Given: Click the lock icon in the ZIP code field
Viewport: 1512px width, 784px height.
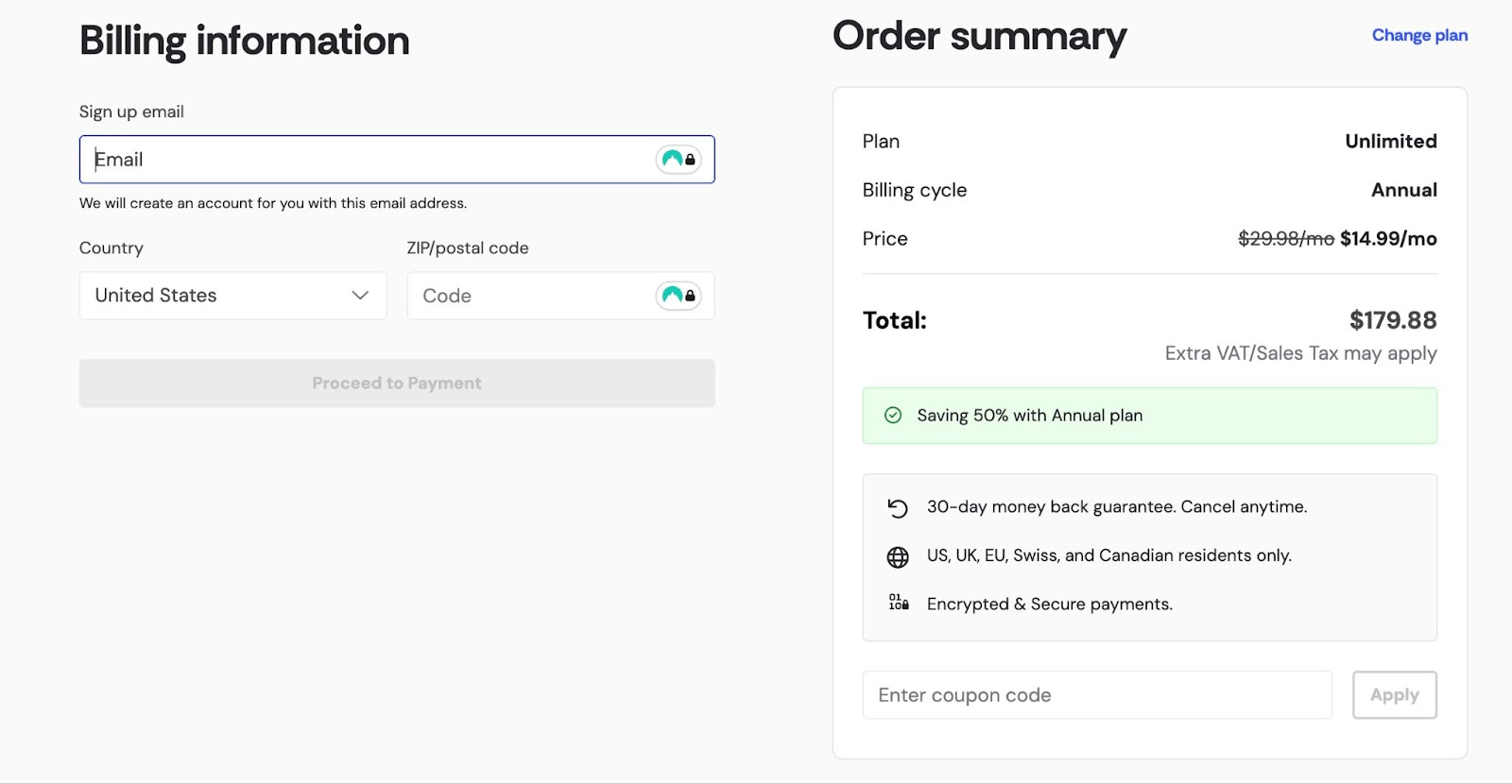Looking at the screenshot, I should pos(689,297).
